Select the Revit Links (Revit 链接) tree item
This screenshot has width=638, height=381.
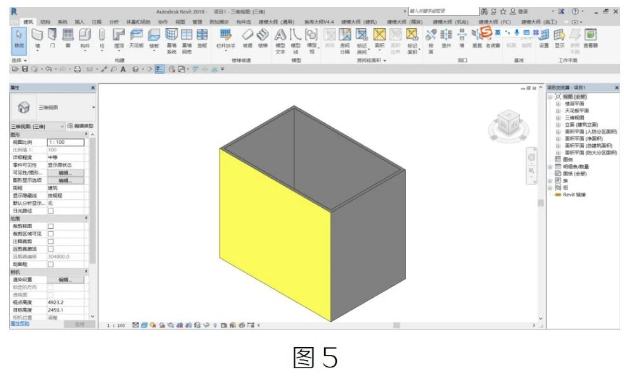tap(574, 195)
